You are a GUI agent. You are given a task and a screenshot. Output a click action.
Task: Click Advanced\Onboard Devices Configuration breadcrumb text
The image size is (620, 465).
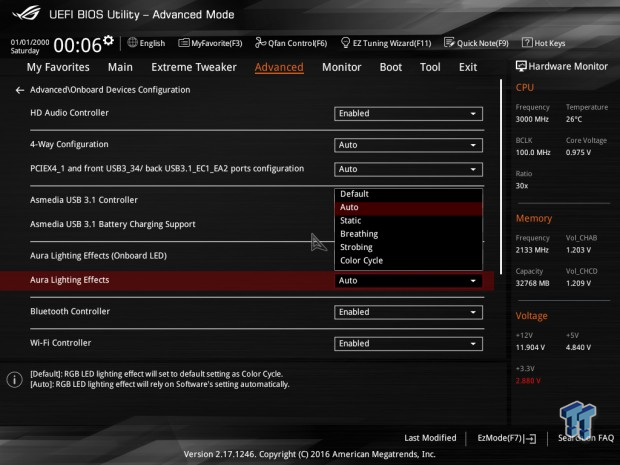click(x=110, y=90)
